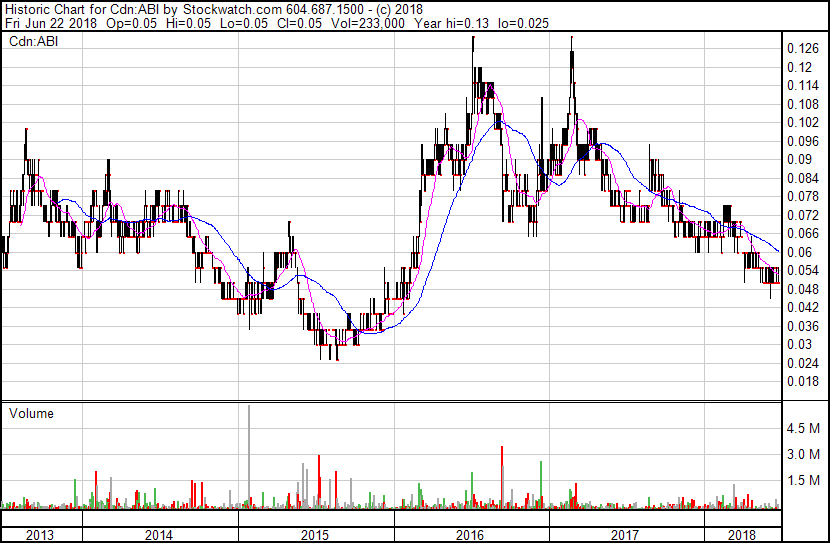Click the 0.042 price axis label

pyautogui.click(x=802, y=307)
